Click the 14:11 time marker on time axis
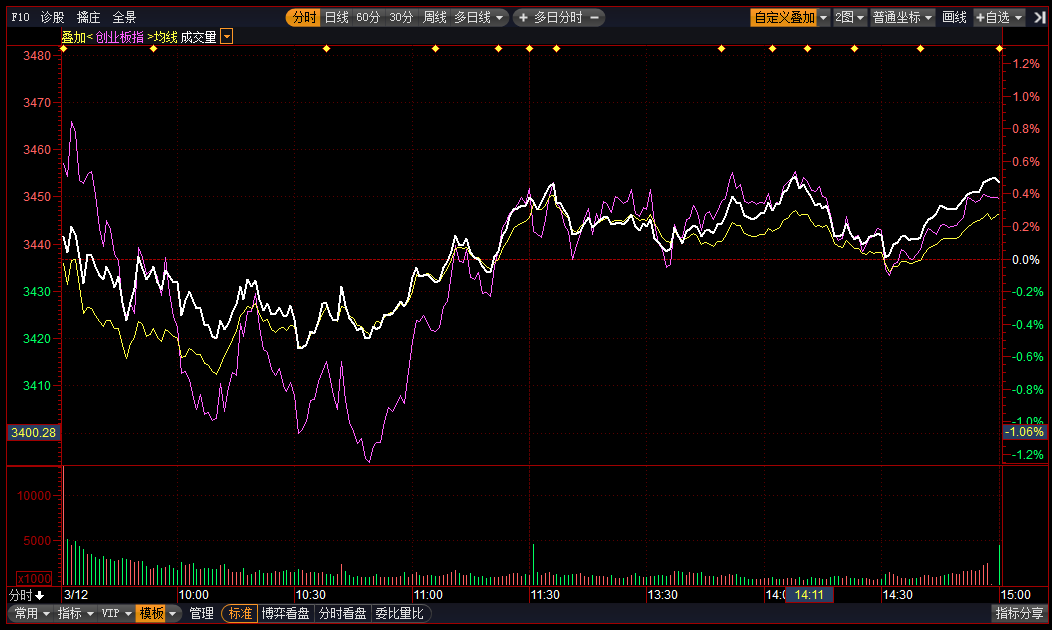The width and height of the screenshot is (1052, 630). pos(809,595)
